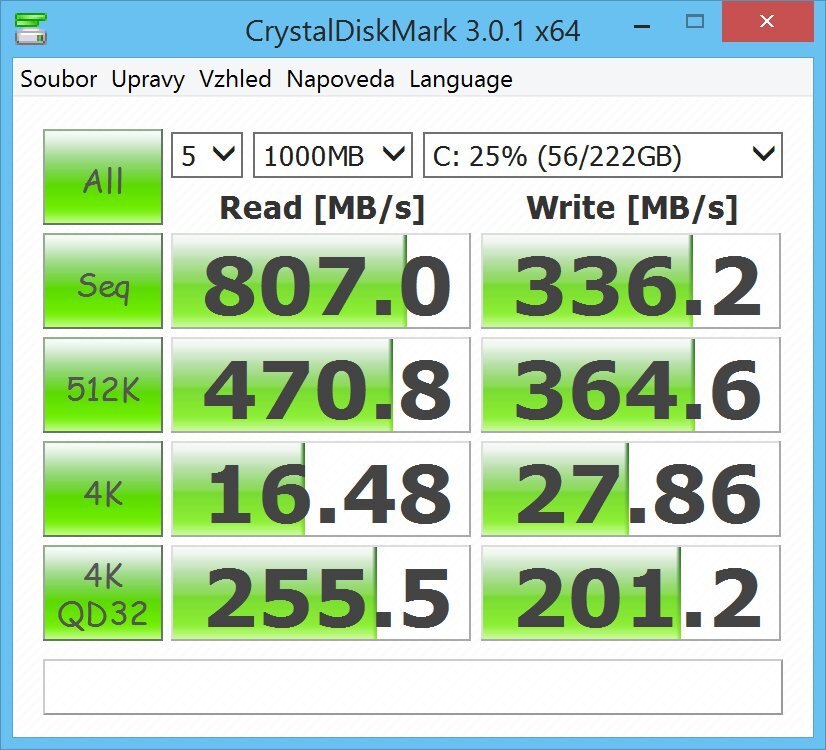Open the Napoveda menu
Screen dimensions: 826x750
coord(340,80)
